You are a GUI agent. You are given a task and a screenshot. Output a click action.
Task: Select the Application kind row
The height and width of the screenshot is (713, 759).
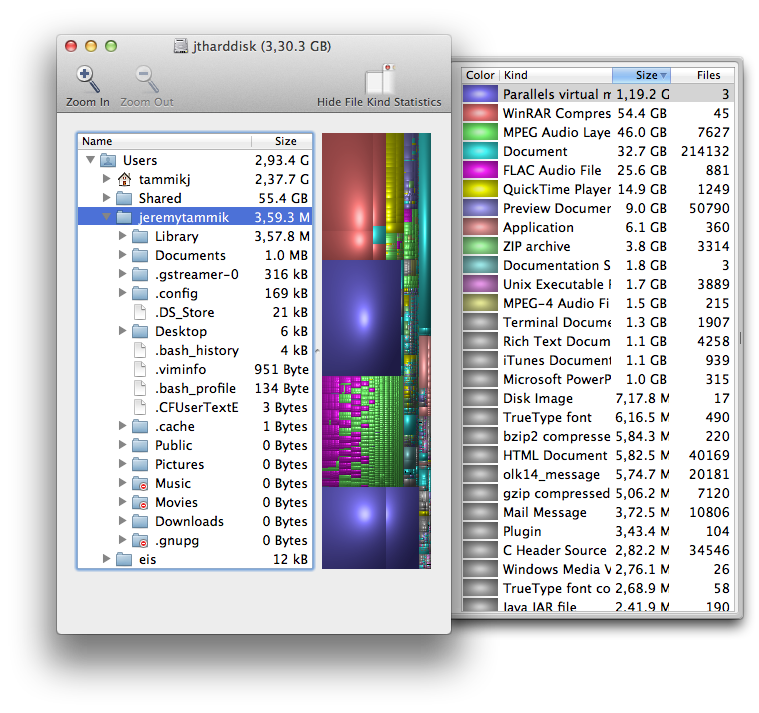pyautogui.click(x=598, y=227)
